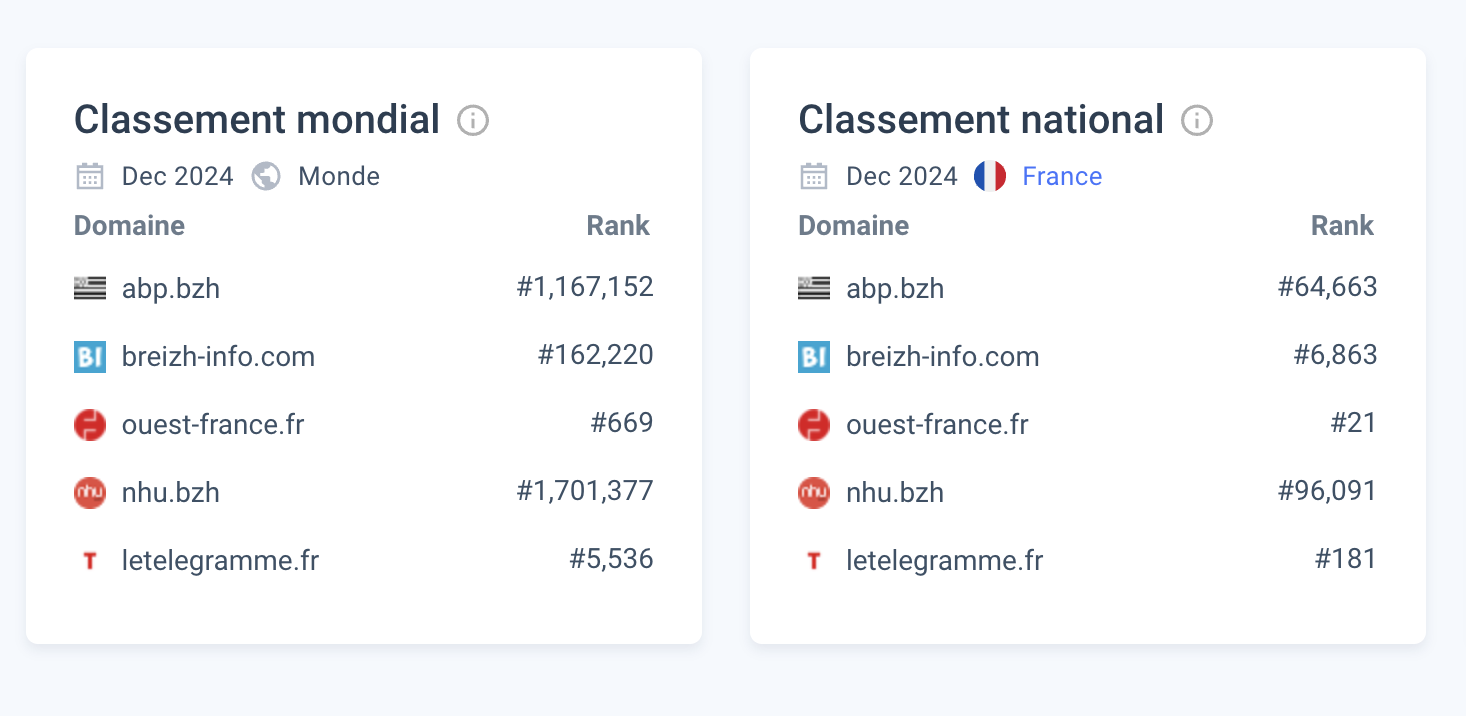The height and width of the screenshot is (716, 1466).
Task: Click the globe icon next to Monde
Action: (265, 175)
